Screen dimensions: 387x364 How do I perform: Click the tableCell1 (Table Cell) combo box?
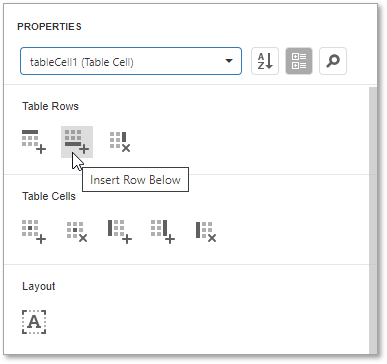pos(131,61)
